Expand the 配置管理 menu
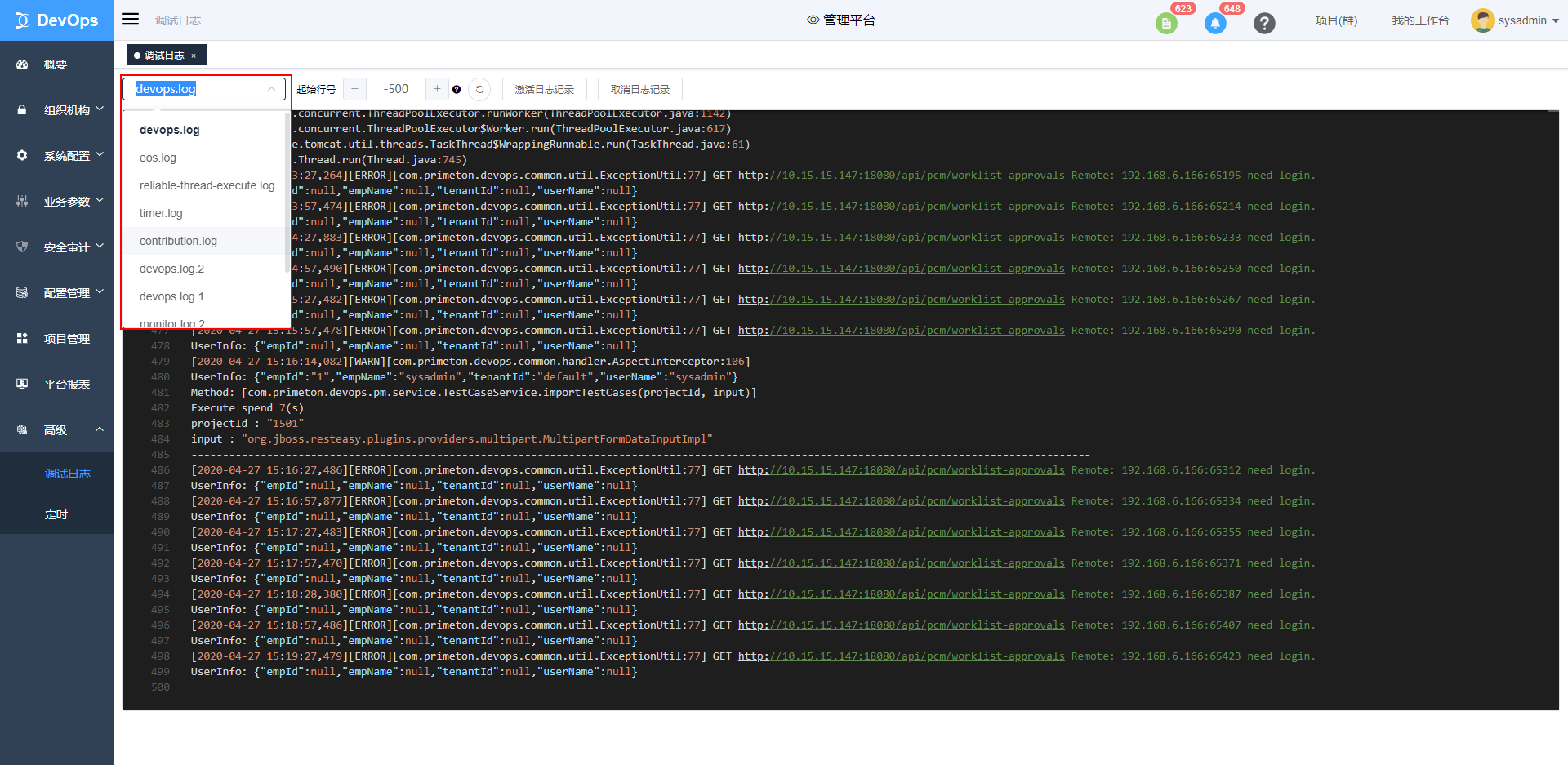The width and height of the screenshot is (1568, 765). (100, 291)
